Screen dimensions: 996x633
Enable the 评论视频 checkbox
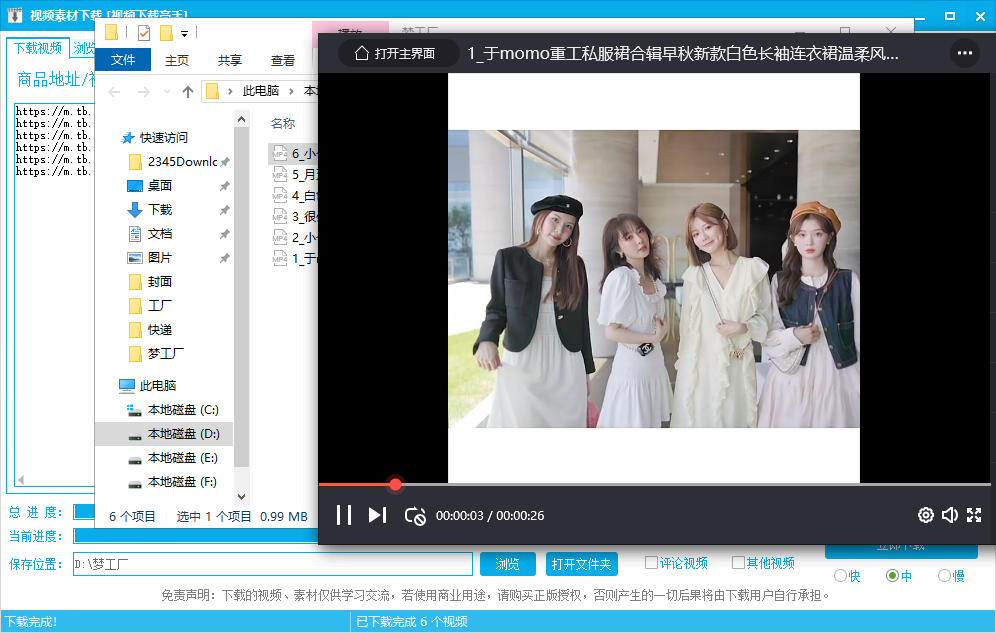click(652, 562)
